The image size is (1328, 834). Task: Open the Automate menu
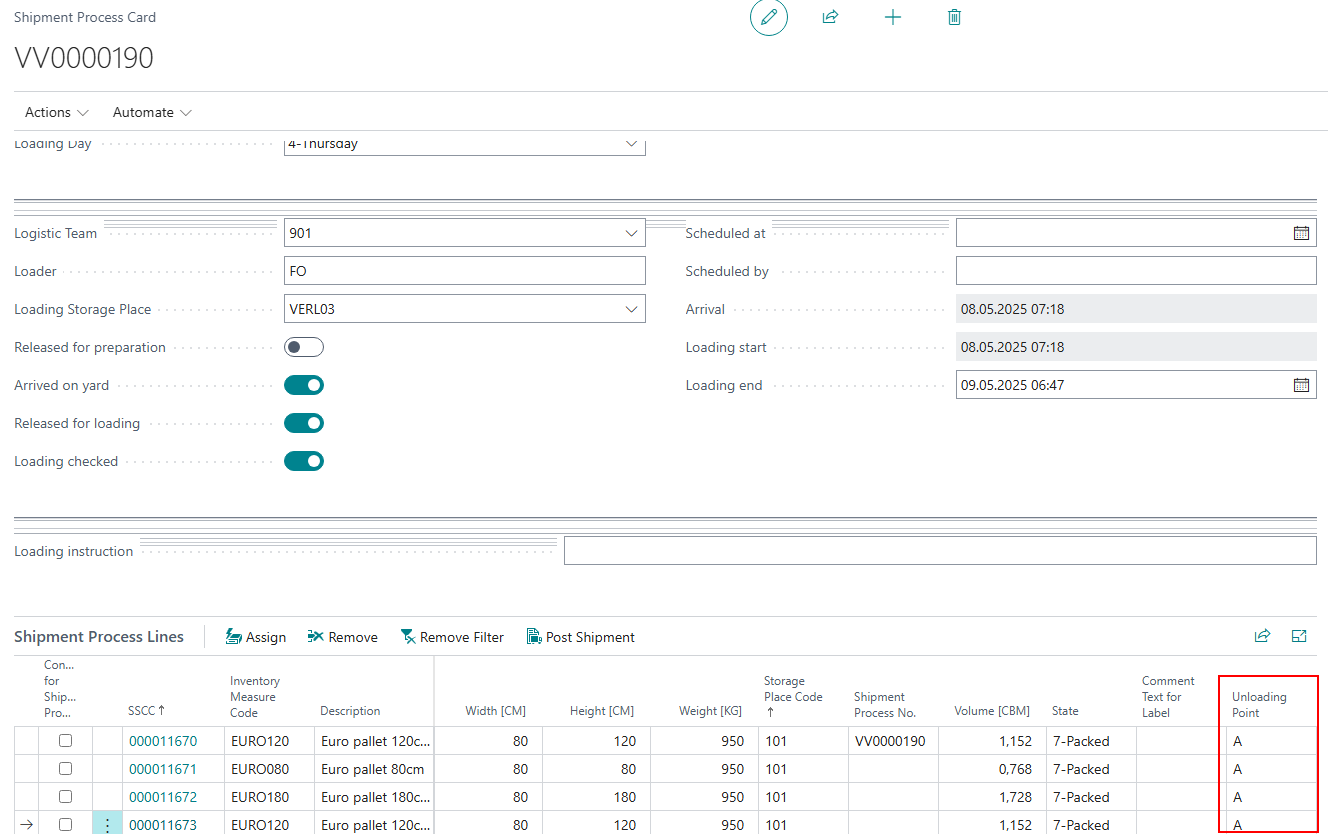(x=152, y=112)
